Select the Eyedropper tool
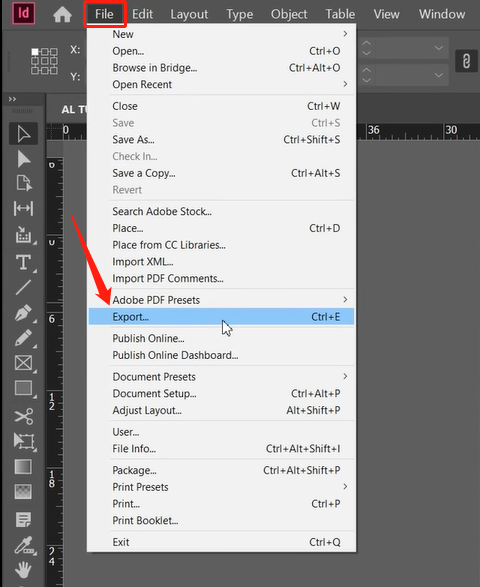The image size is (480, 587). point(24,545)
